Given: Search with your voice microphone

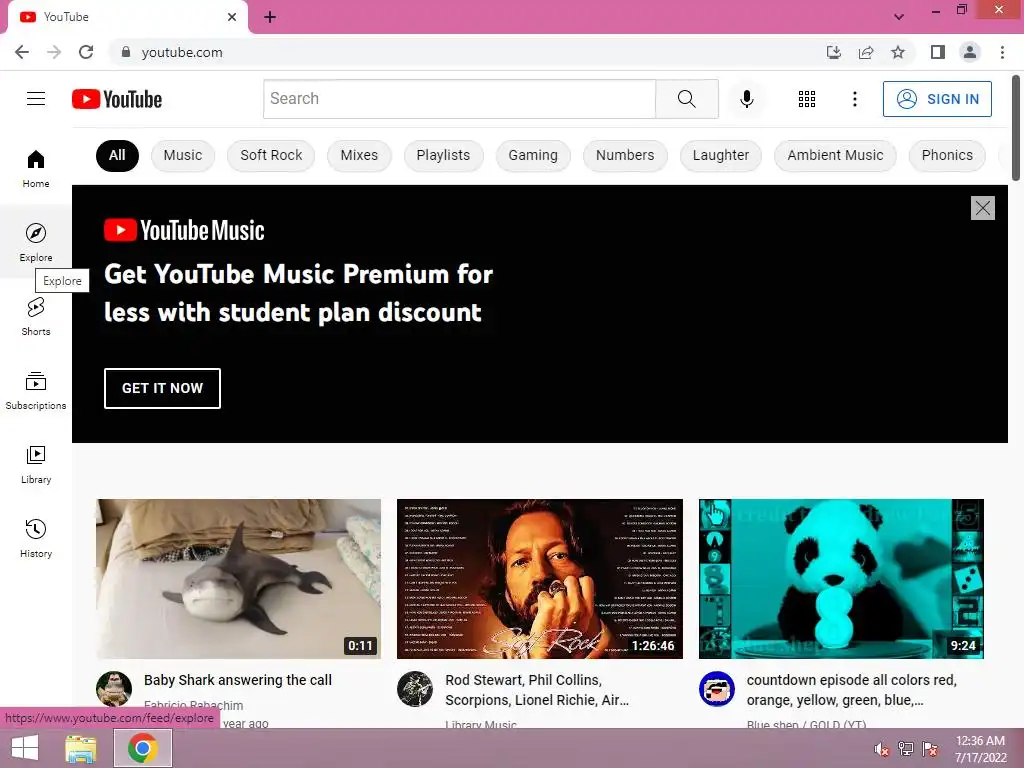Looking at the screenshot, I should (x=746, y=99).
